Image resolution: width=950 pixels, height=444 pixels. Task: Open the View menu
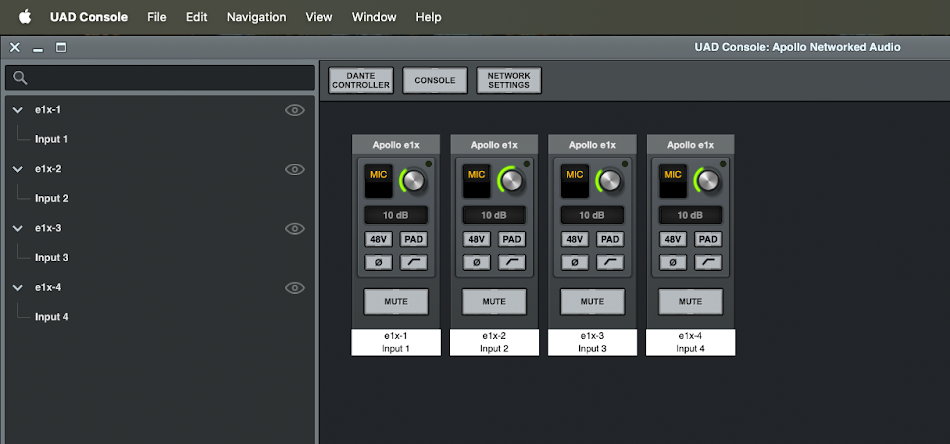319,17
